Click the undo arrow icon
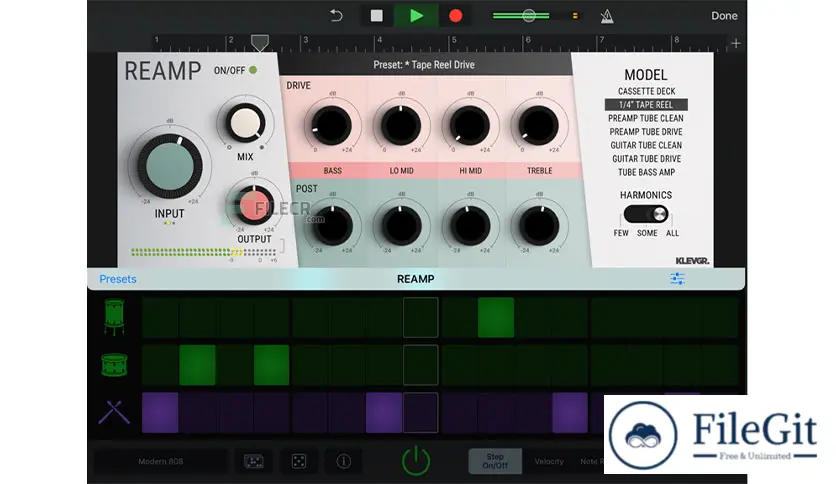This screenshot has width=836, height=484. tap(336, 15)
